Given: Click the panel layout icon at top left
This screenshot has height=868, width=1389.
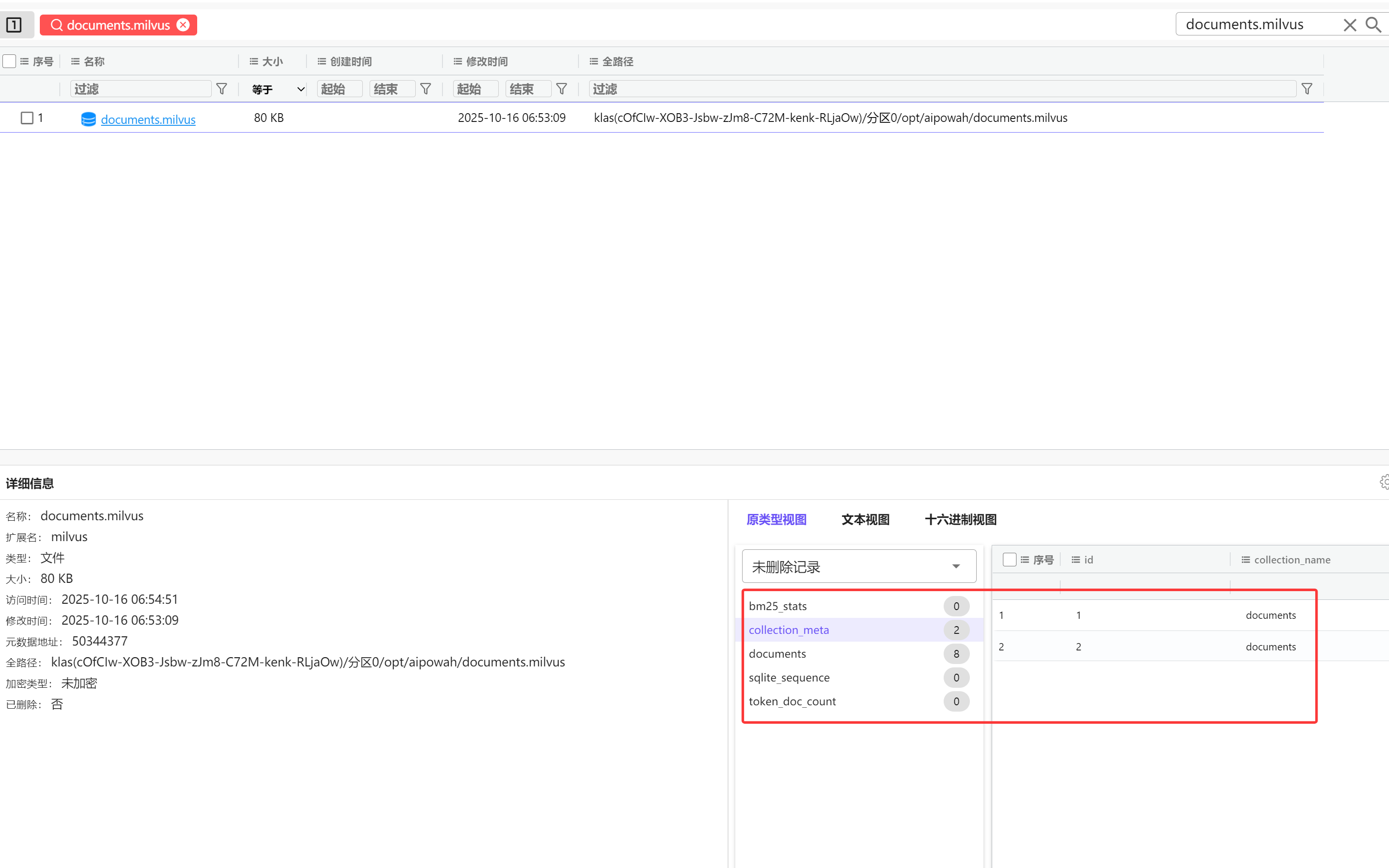Looking at the screenshot, I should pyautogui.click(x=14, y=25).
